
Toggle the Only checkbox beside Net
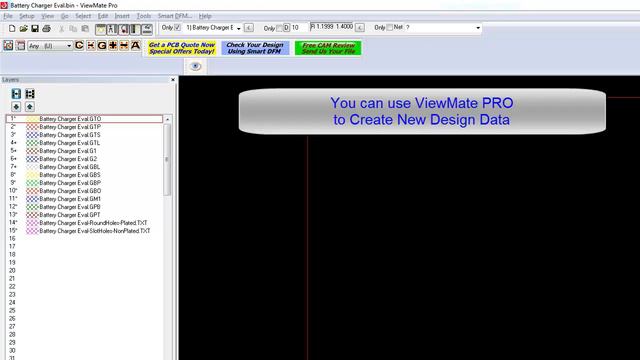389,27
